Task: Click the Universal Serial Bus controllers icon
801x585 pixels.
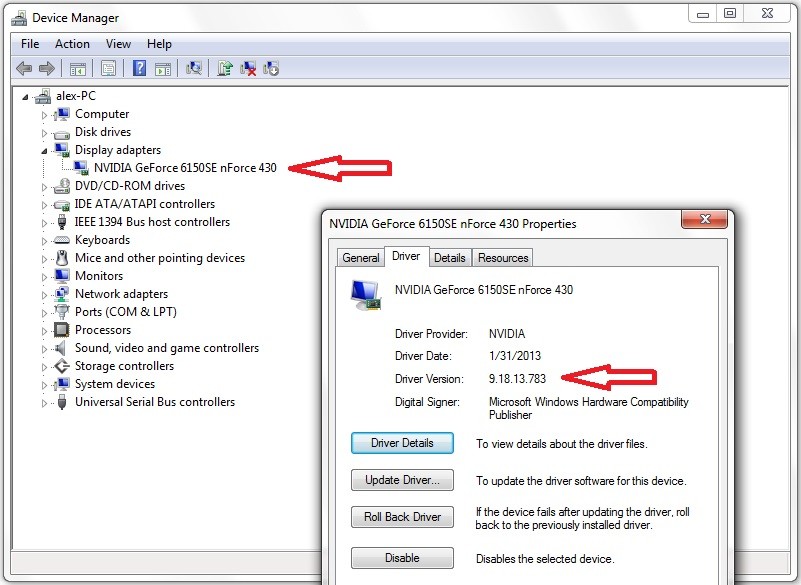Action: [62, 402]
